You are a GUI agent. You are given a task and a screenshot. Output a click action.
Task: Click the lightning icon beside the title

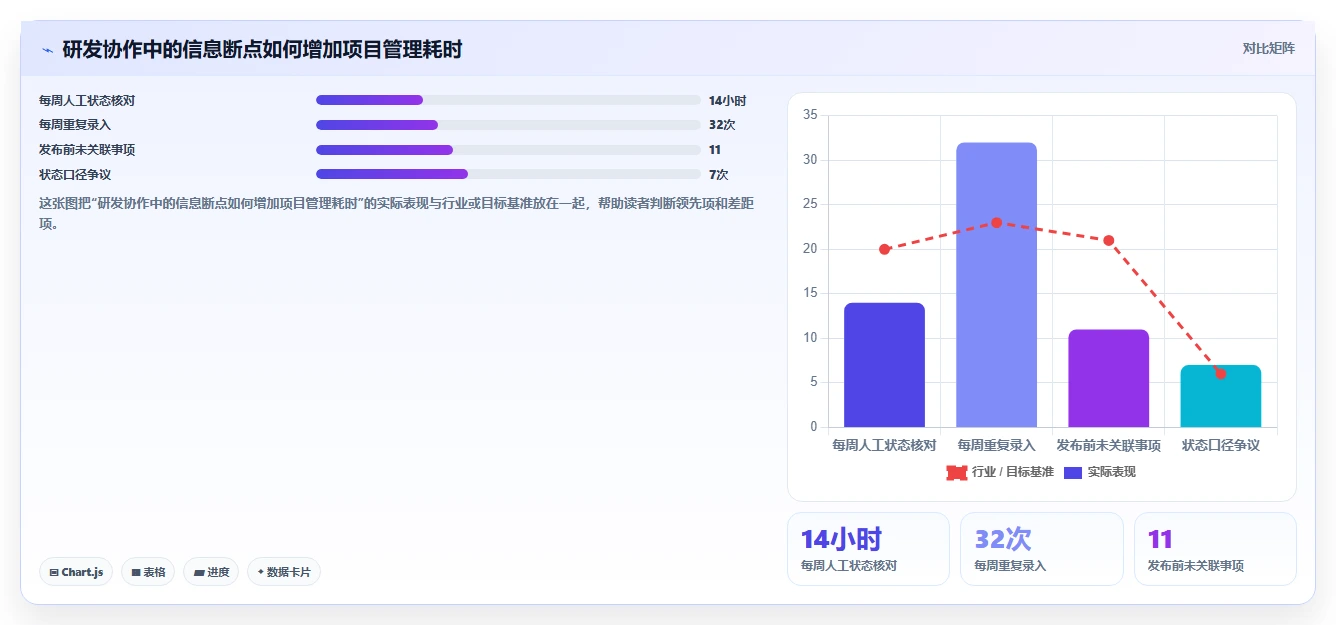pos(47,50)
